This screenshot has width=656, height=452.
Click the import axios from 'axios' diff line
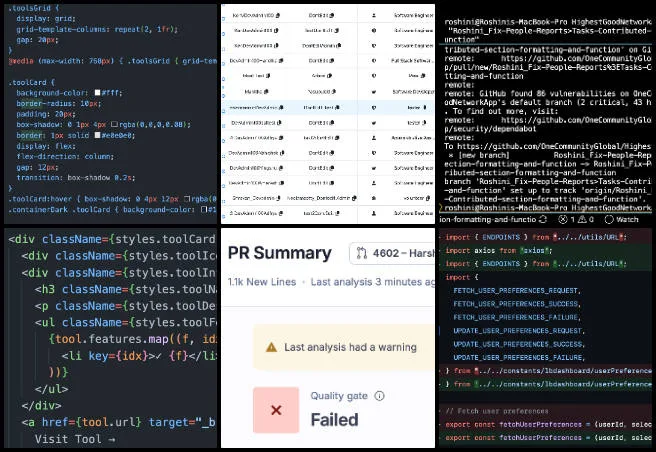click(499, 250)
